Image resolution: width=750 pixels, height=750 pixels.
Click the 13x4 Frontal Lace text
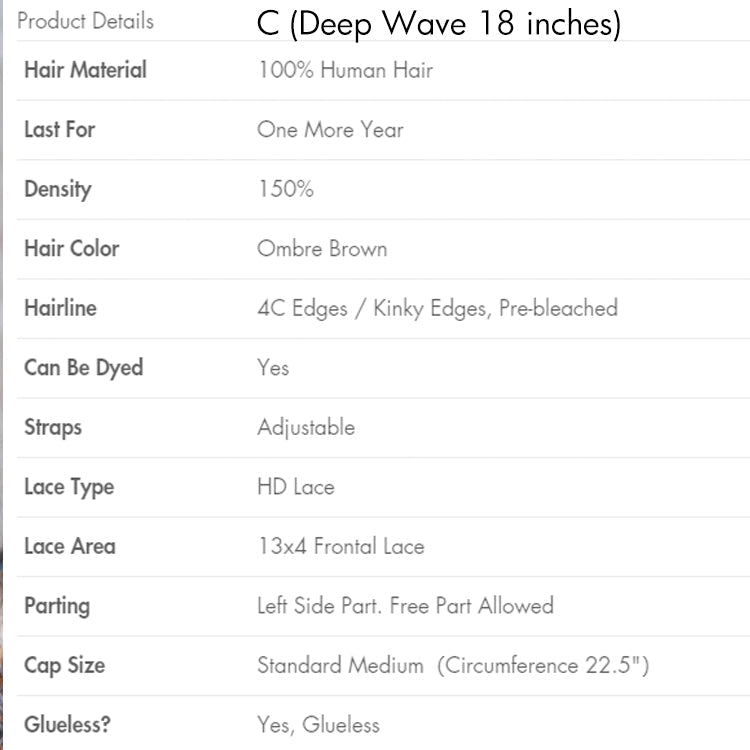click(341, 546)
